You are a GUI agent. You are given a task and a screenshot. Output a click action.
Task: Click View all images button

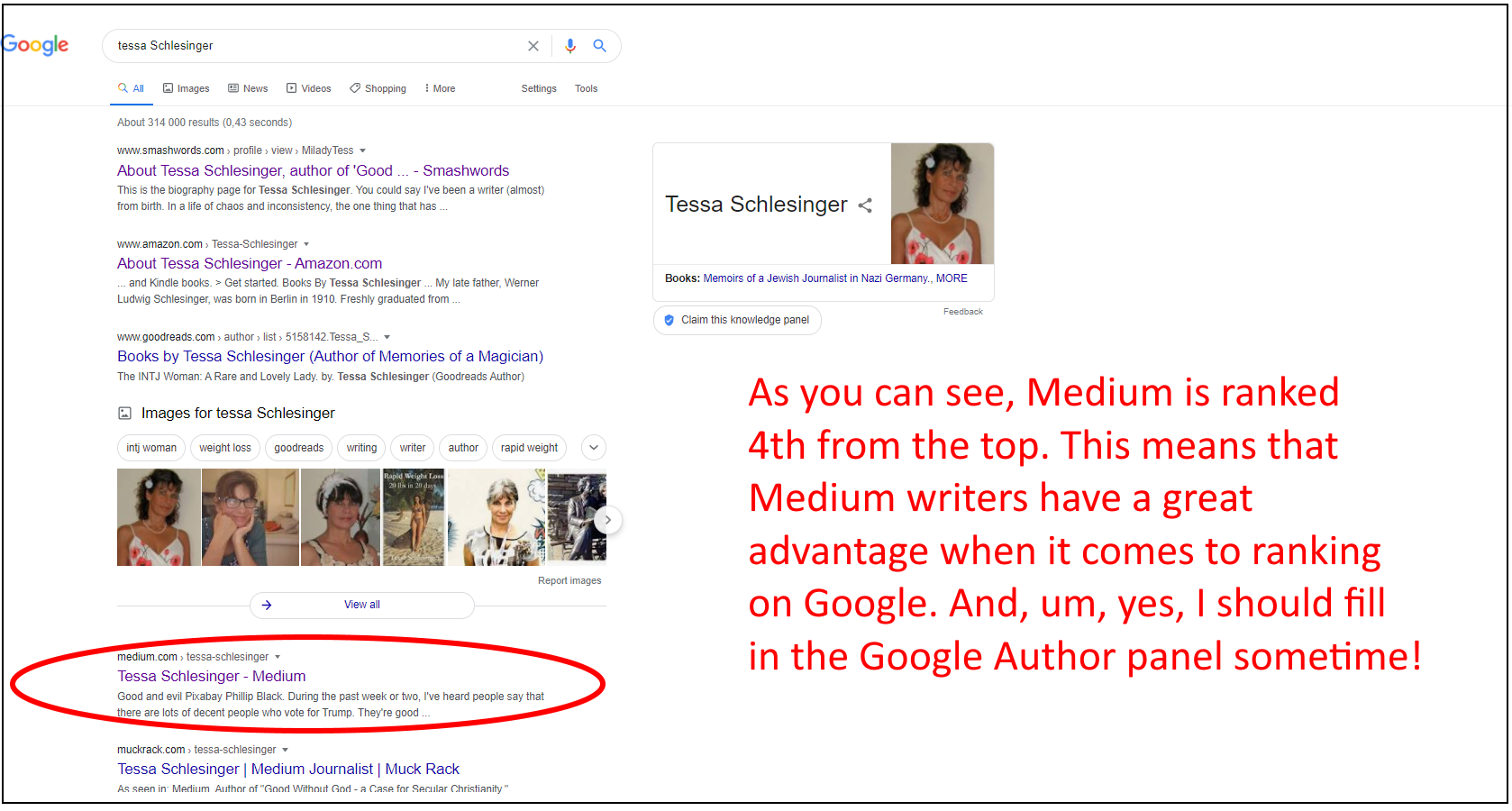click(362, 605)
